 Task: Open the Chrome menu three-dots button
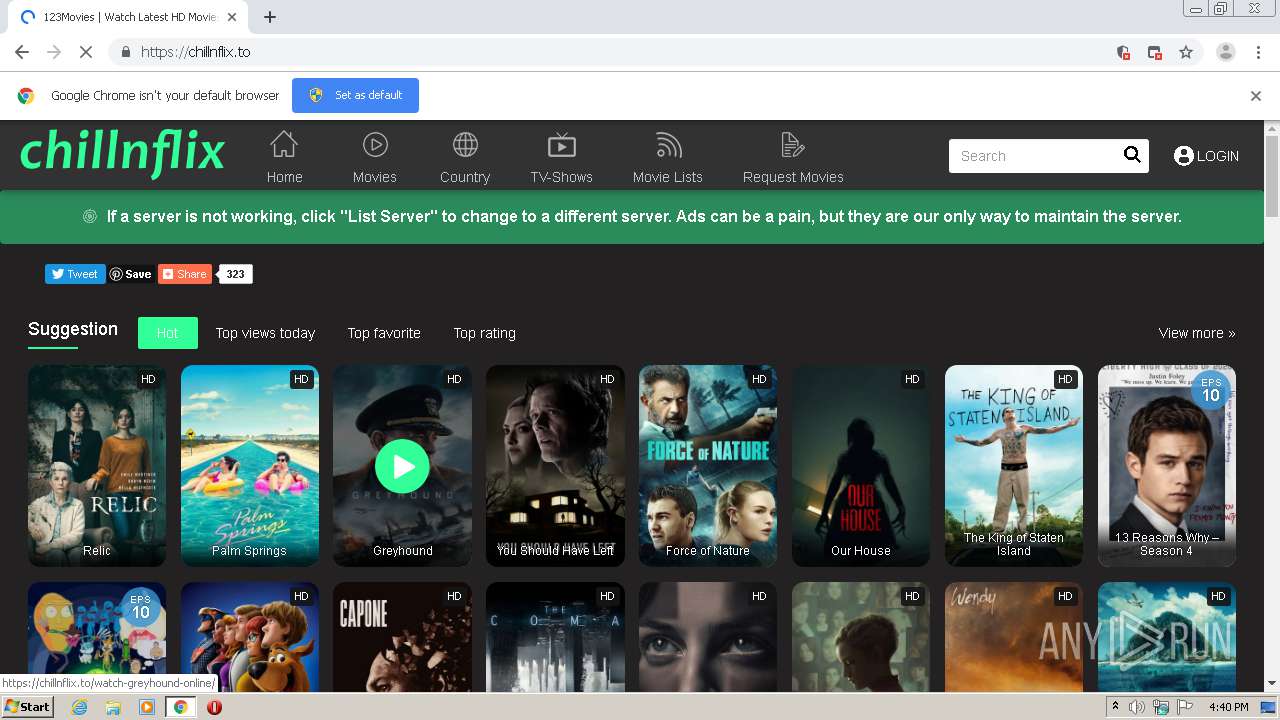point(1257,52)
